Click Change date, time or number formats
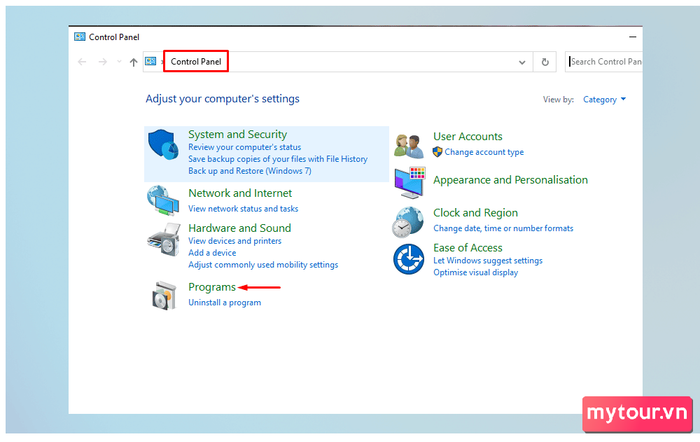Viewport: 700px width, 442px height. coord(503,228)
